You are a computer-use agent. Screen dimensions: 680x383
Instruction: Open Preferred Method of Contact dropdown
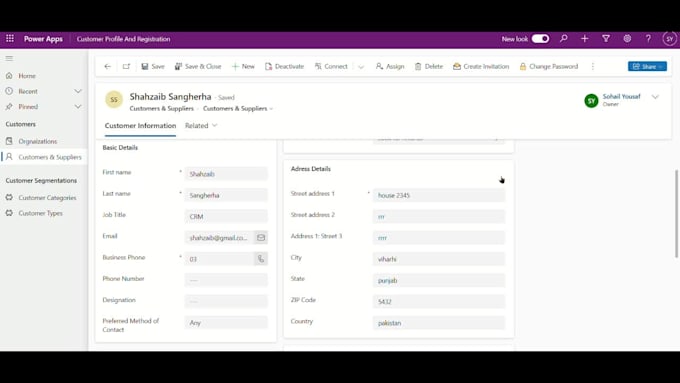[x=226, y=323]
